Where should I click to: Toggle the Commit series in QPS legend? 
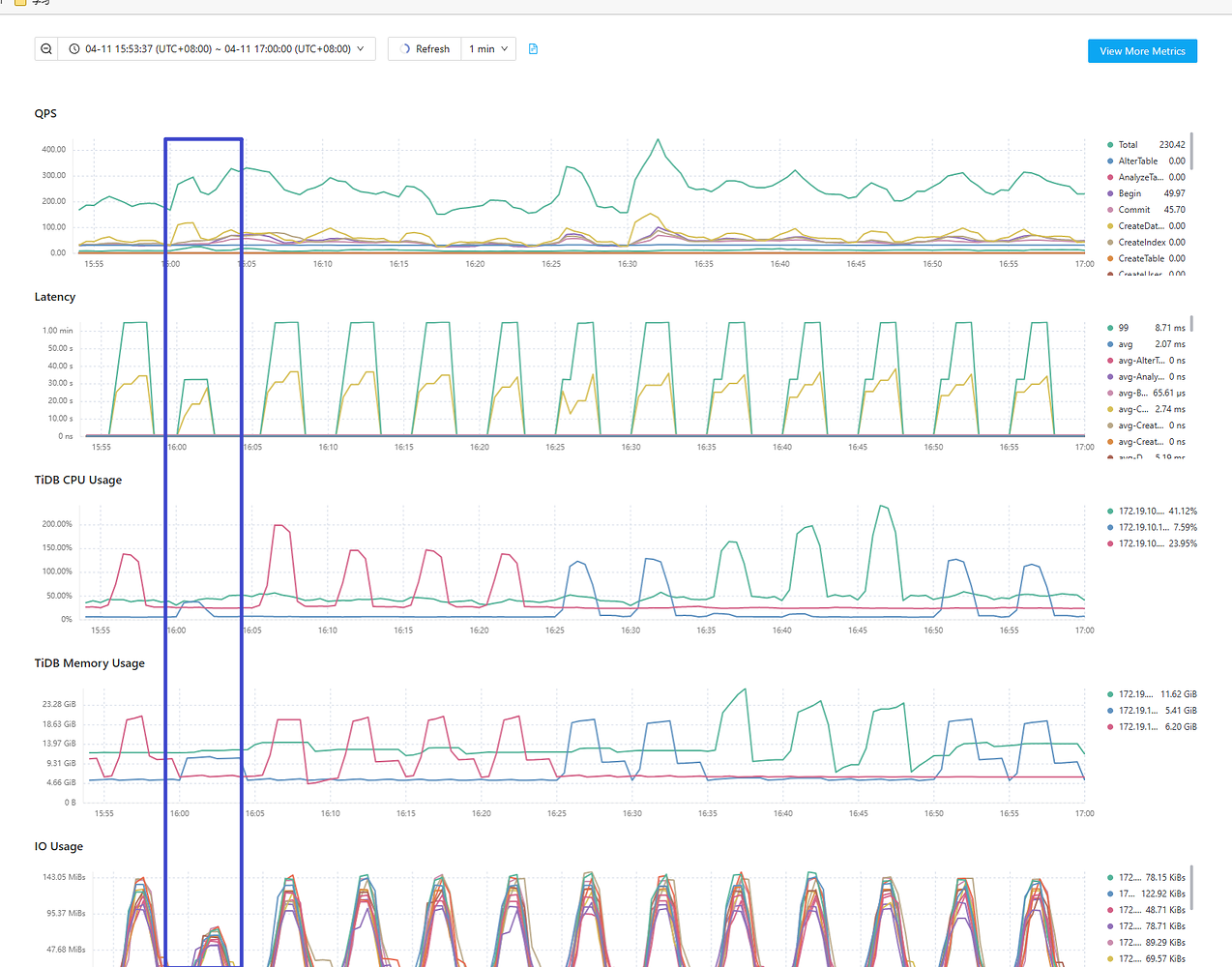1133,210
